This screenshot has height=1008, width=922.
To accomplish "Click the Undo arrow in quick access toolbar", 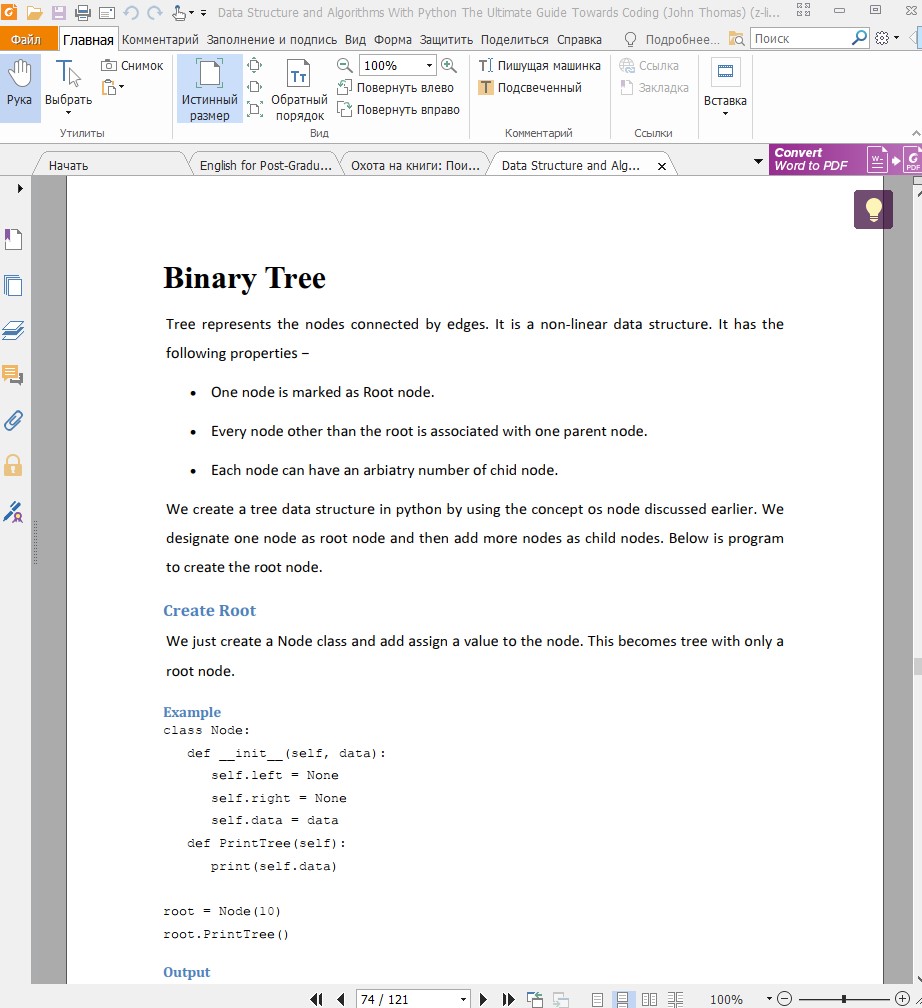I will click(x=131, y=12).
